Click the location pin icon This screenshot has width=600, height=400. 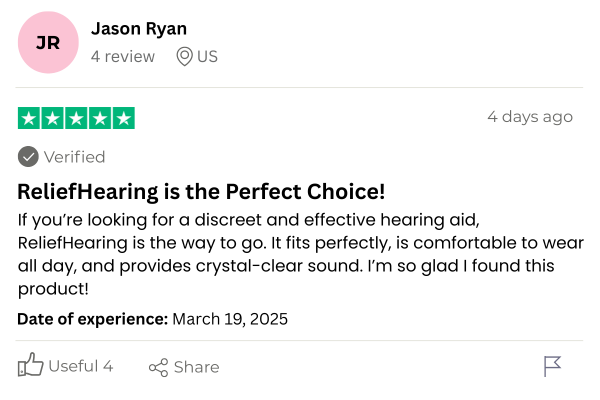(184, 56)
